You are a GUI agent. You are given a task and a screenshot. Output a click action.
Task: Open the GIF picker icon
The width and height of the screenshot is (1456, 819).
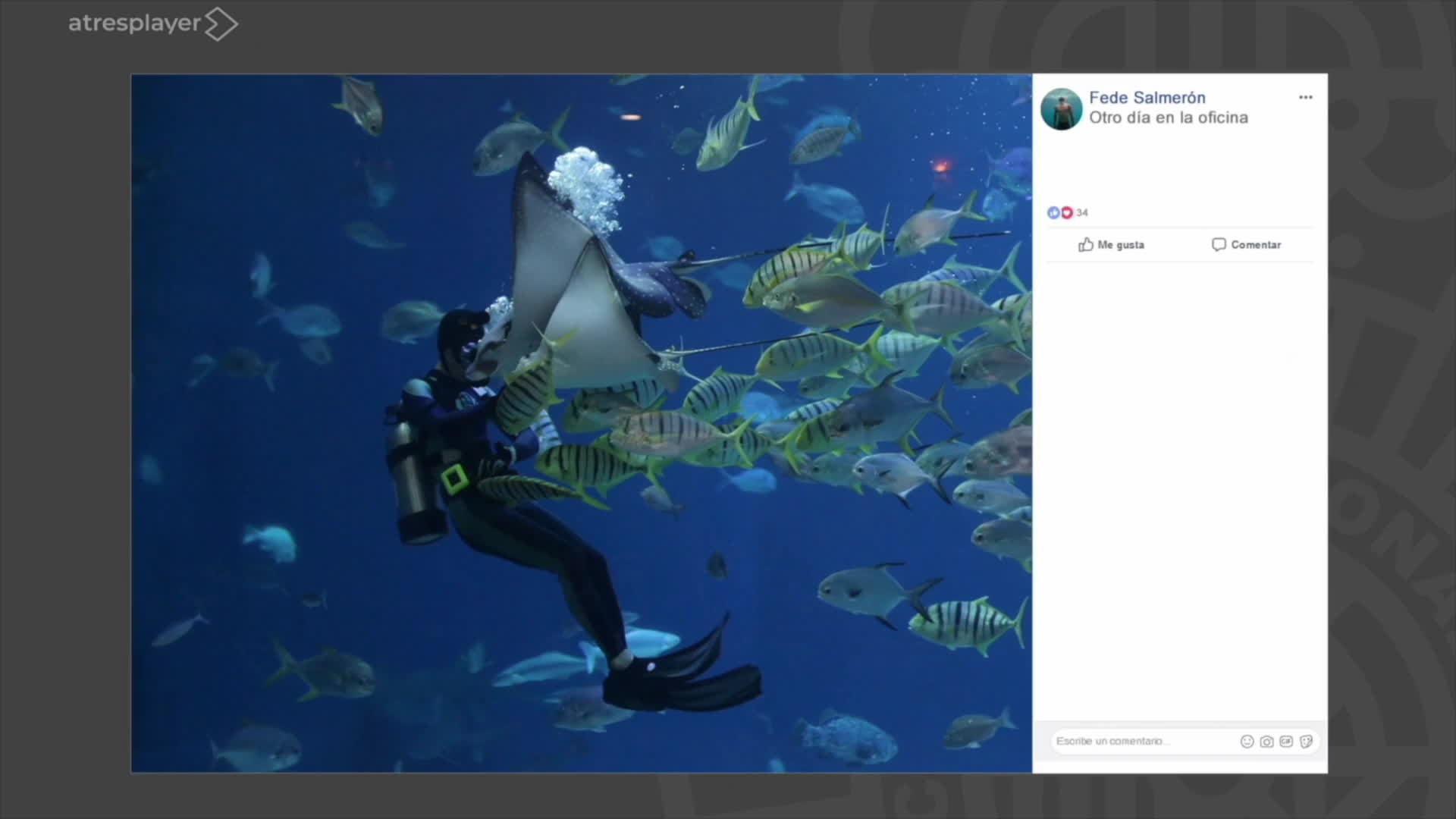[1286, 742]
